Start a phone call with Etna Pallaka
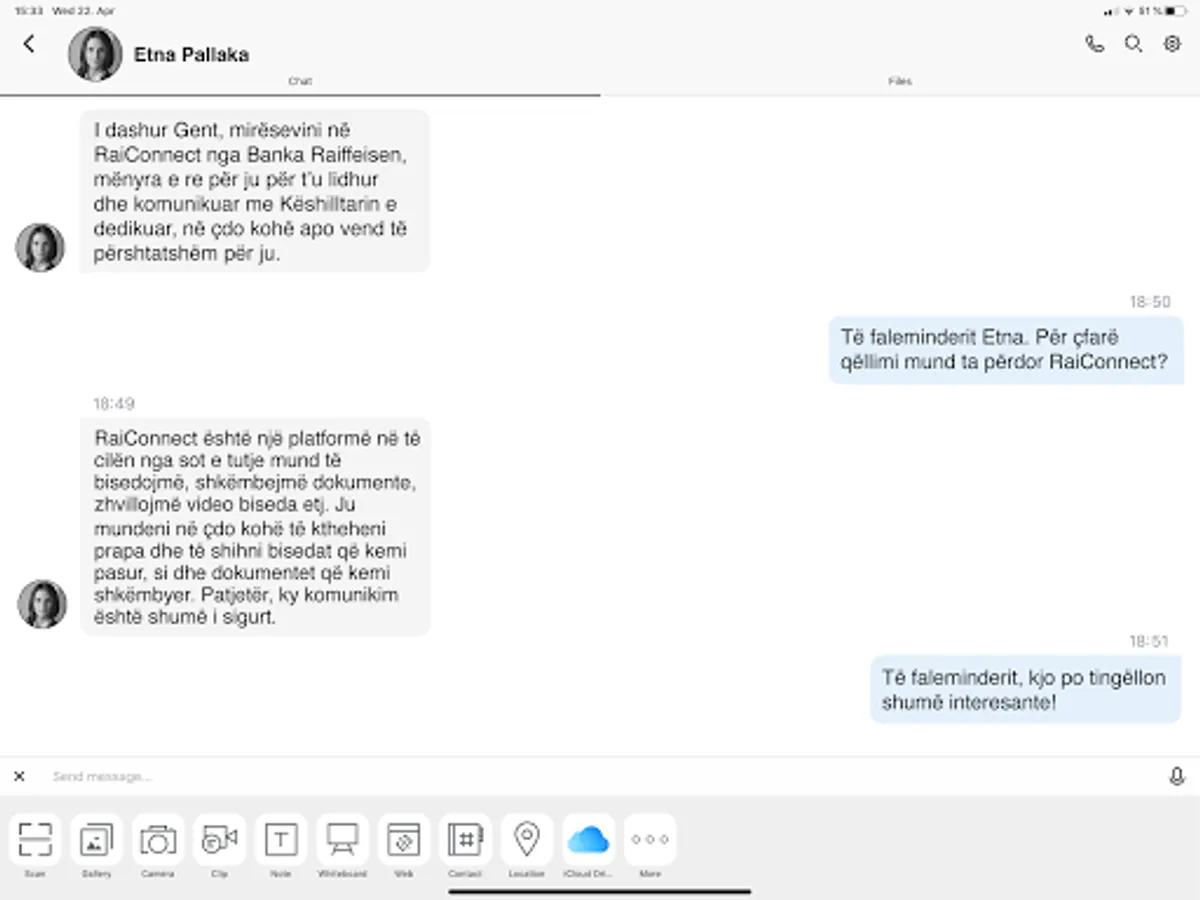 tap(1095, 44)
